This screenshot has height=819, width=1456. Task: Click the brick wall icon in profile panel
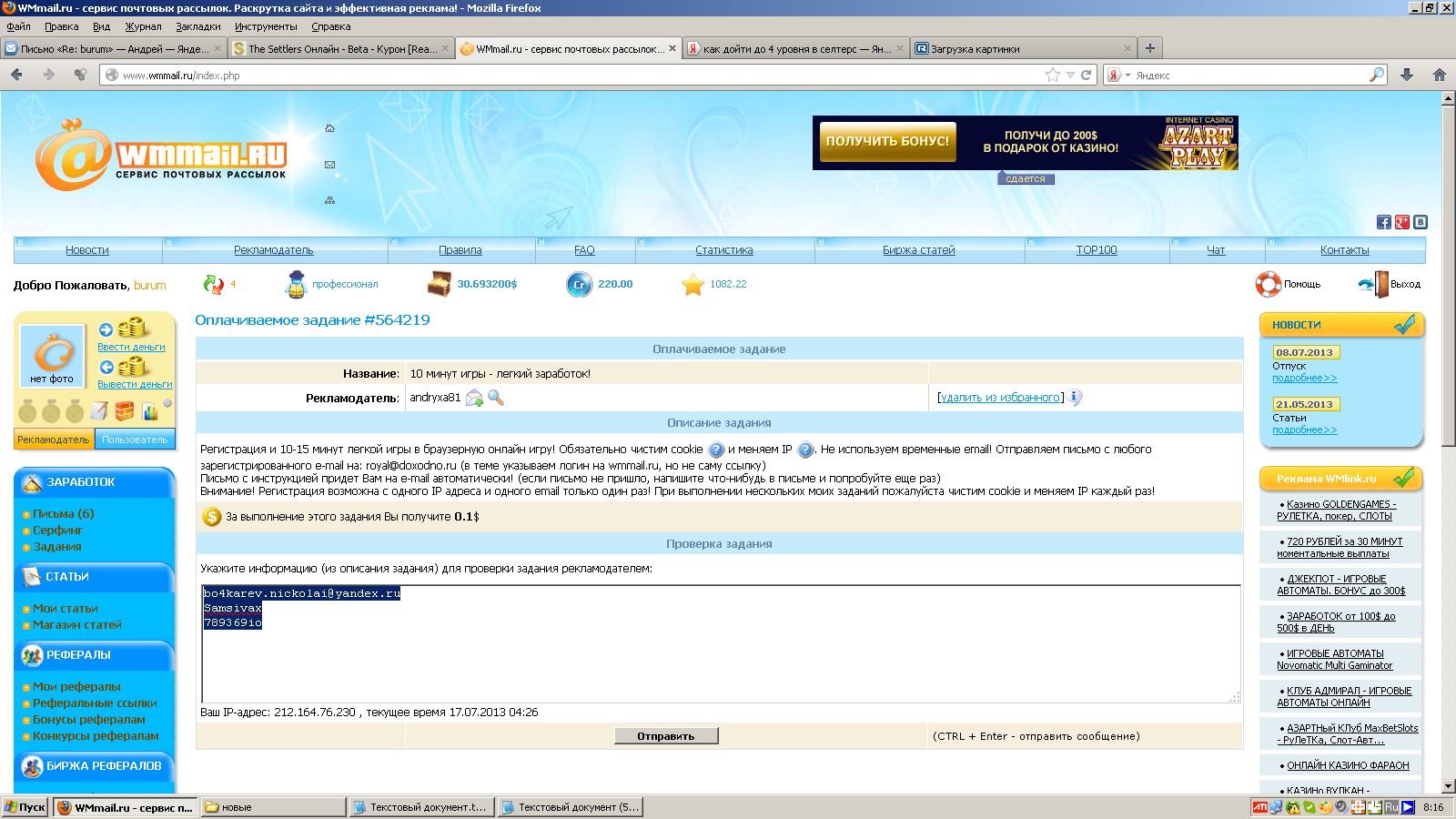coord(125,411)
